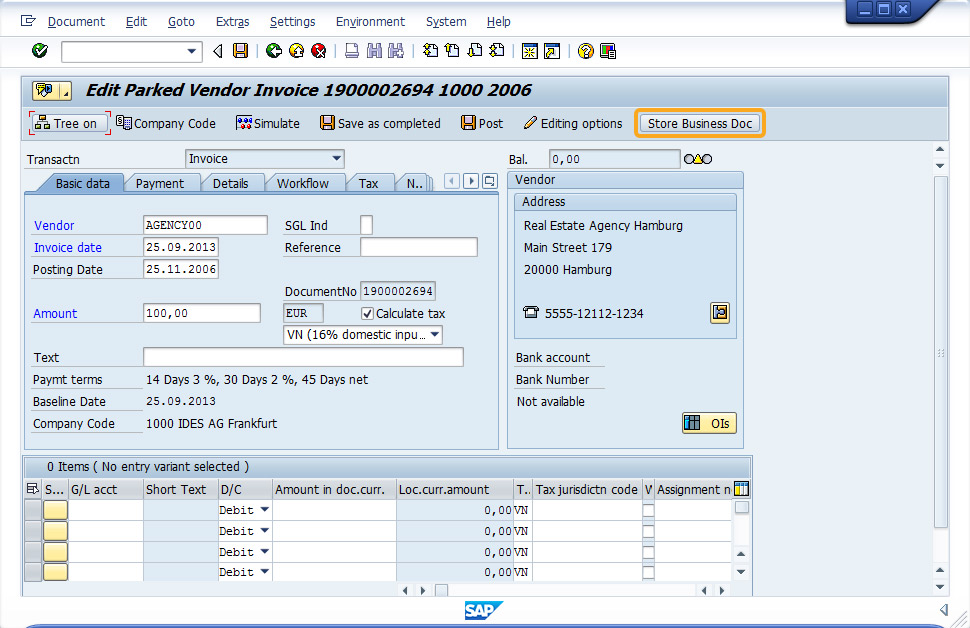Click the Print icon
The image size is (970, 628).
(x=352, y=51)
